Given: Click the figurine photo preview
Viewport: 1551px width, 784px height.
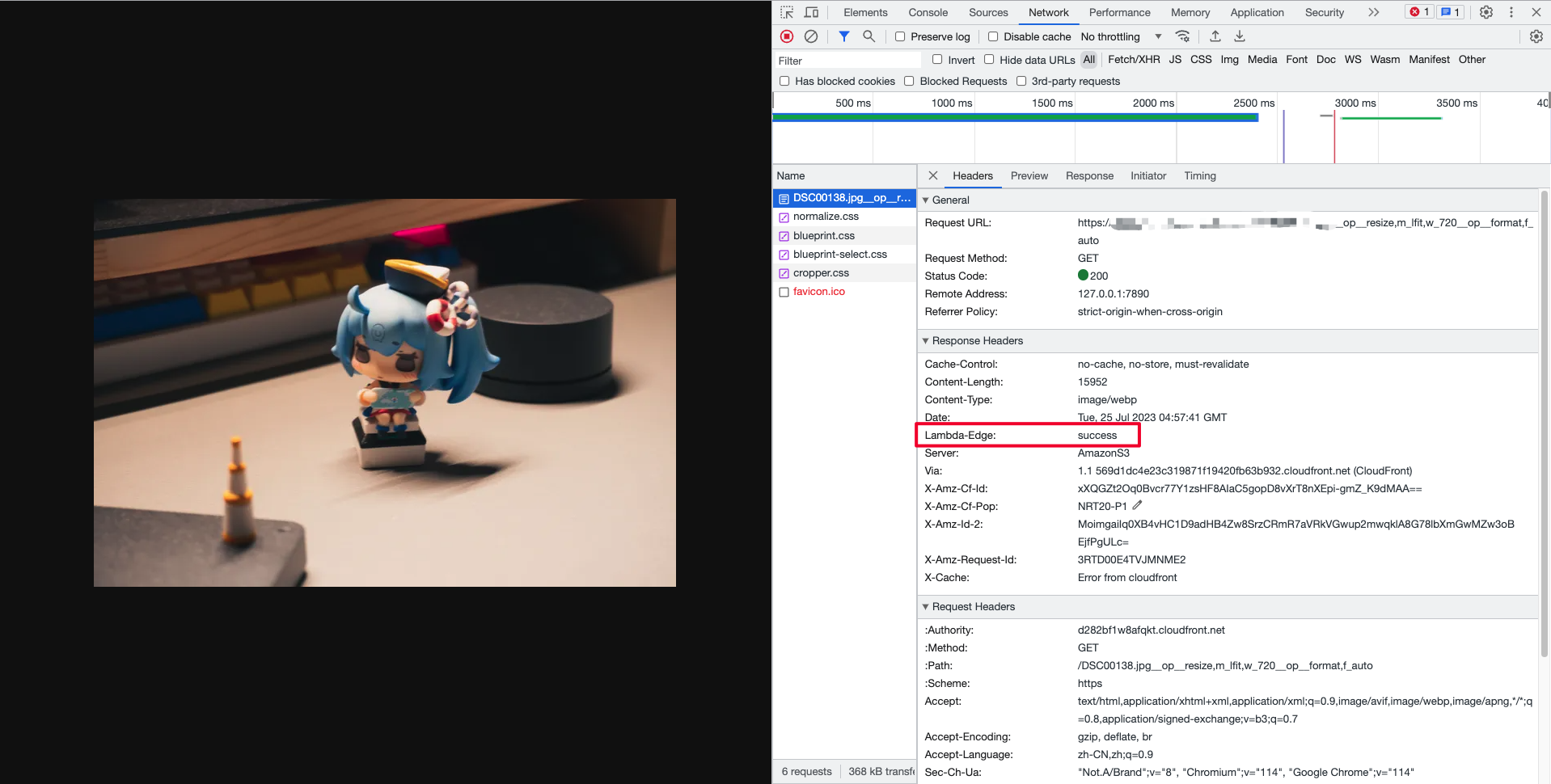Looking at the screenshot, I should [x=385, y=393].
